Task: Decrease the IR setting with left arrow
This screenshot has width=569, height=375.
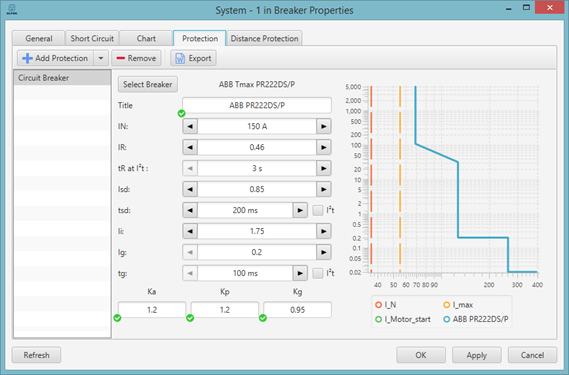Action: [190, 147]
